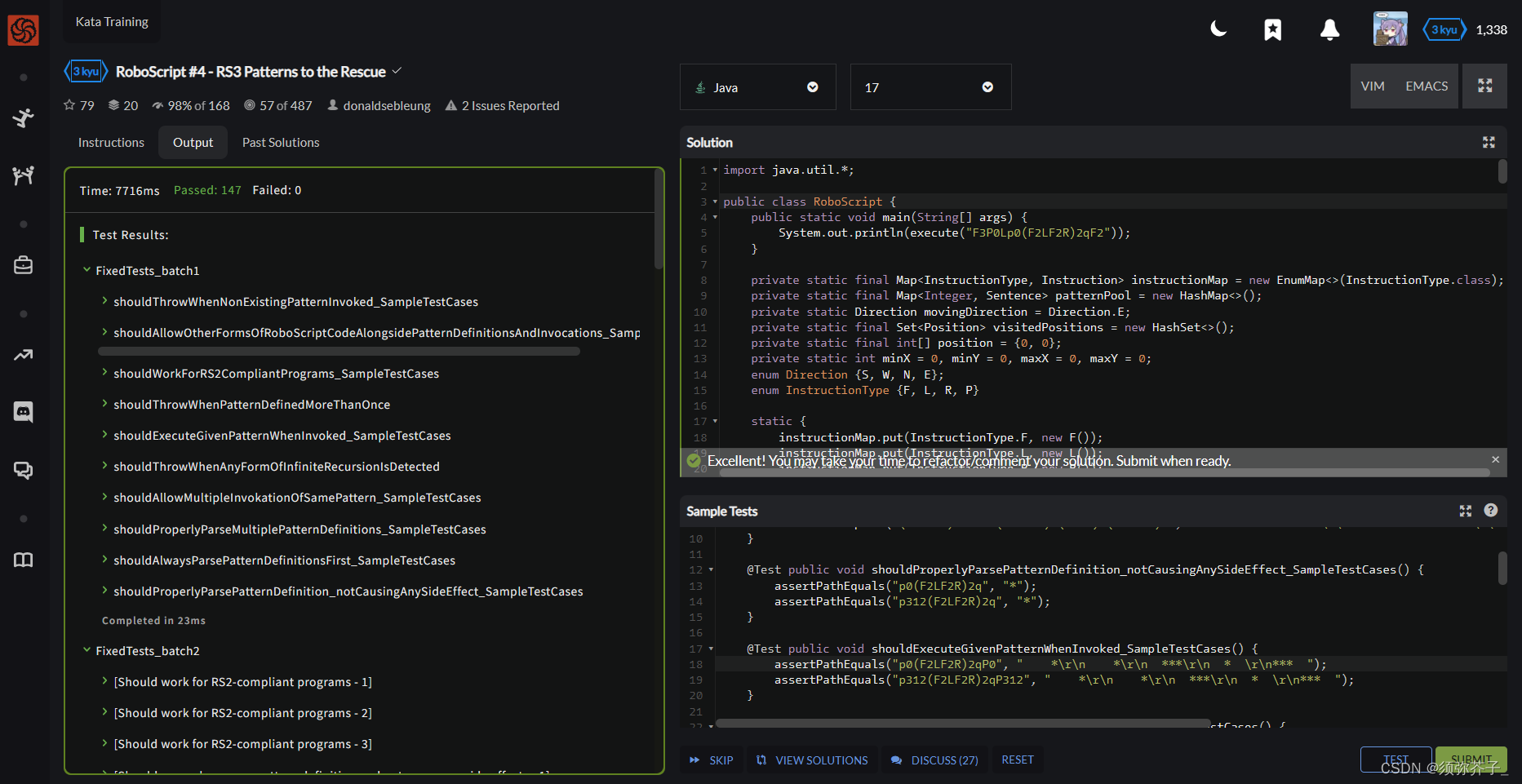Toggle the EMACS editor mode

tap(1427, 86)
